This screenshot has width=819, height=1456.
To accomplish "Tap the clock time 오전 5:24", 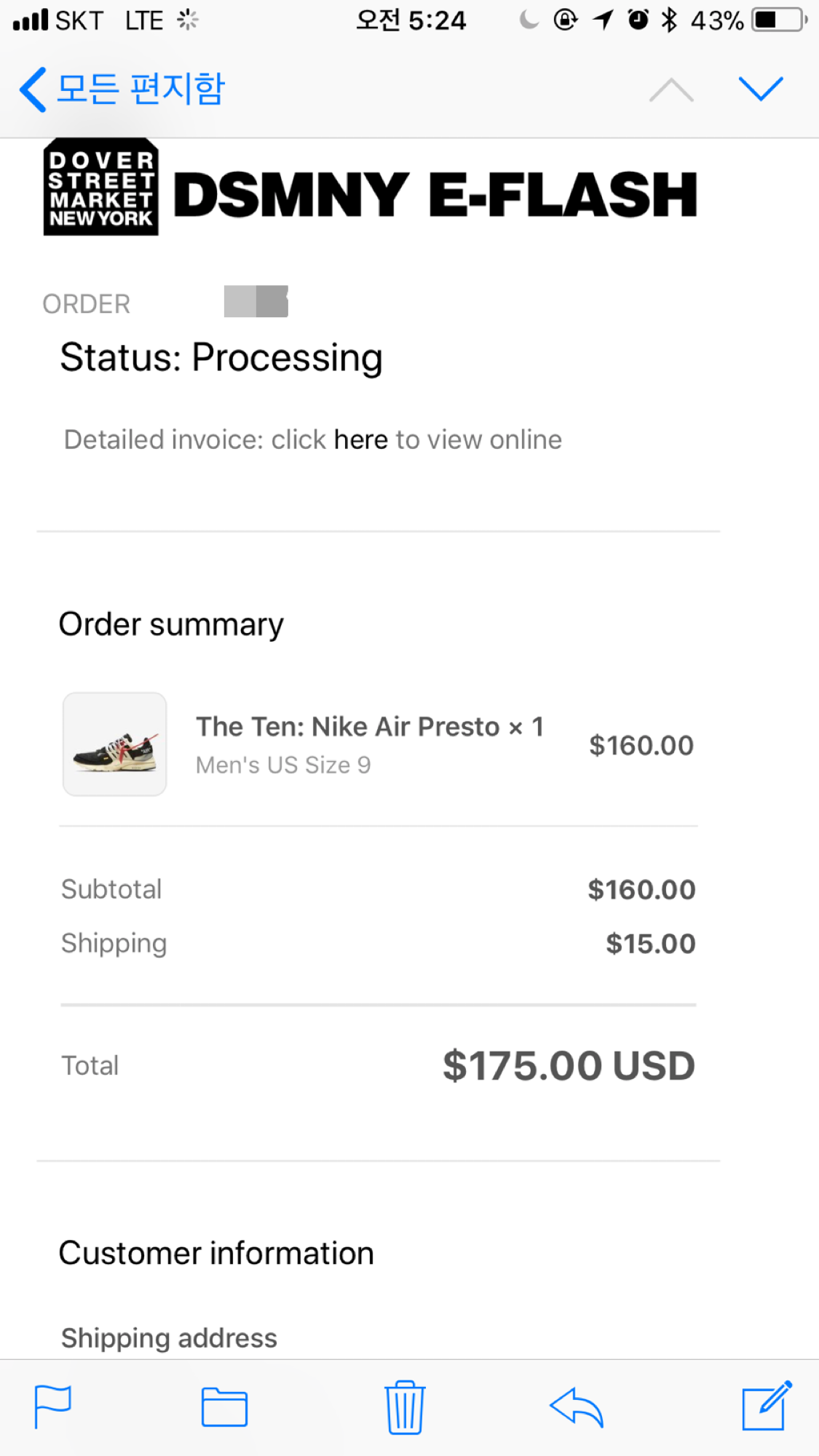I will coord(411,20).
